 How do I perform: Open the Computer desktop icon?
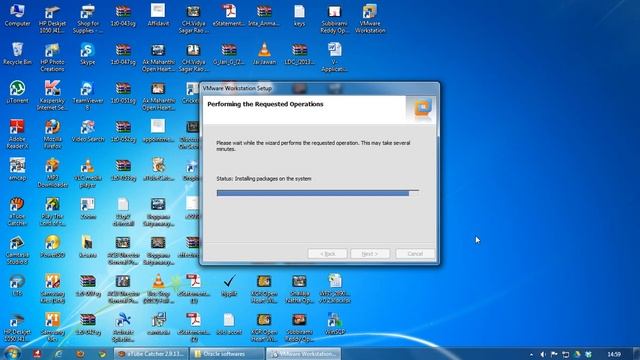[x=17, y=16]
